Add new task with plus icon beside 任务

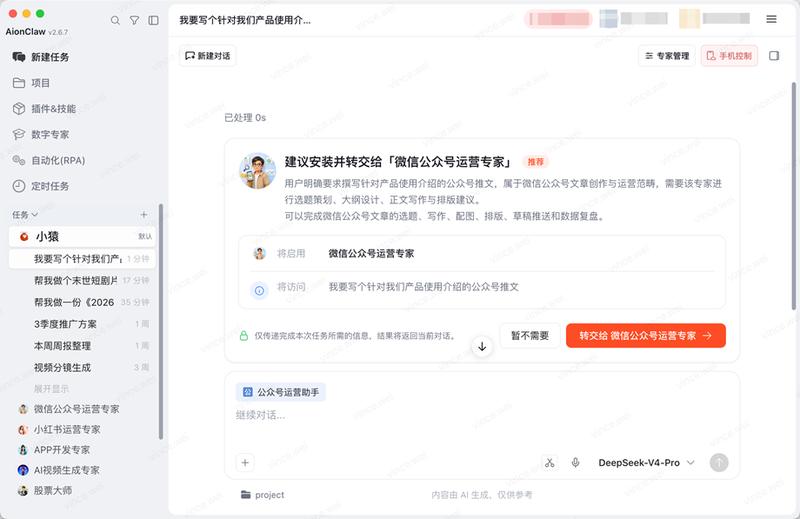click(144, 215)
